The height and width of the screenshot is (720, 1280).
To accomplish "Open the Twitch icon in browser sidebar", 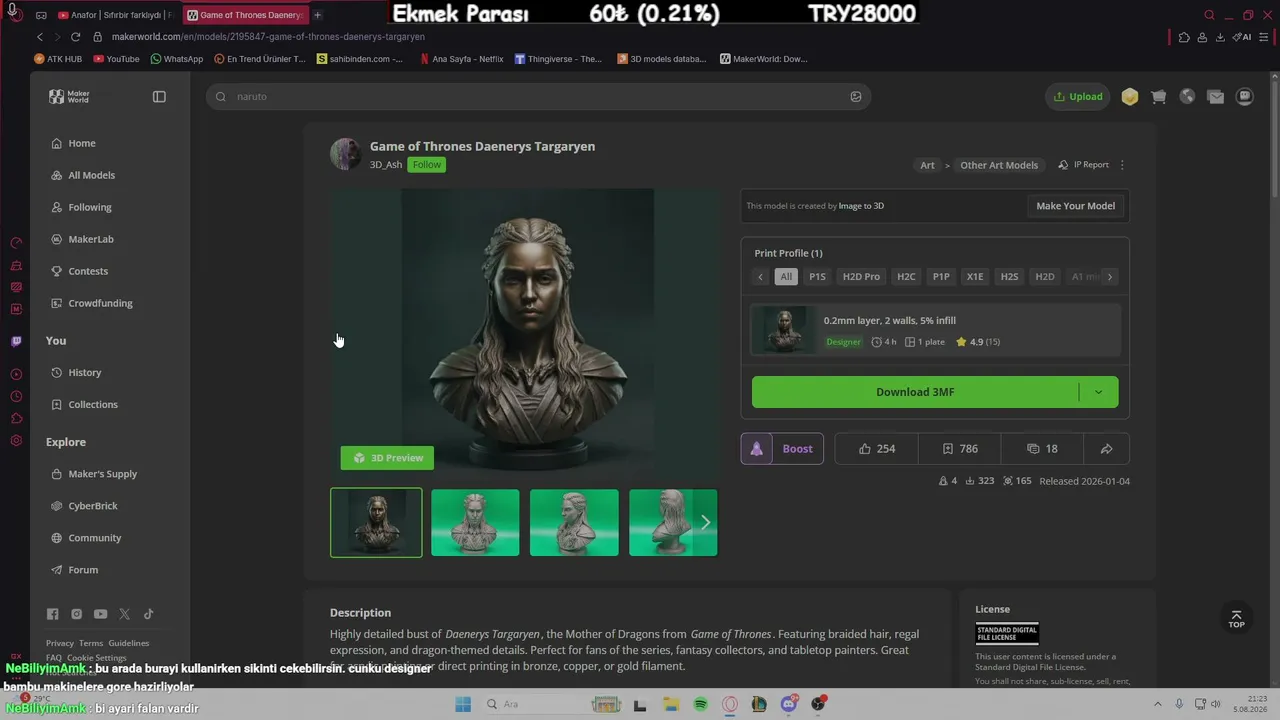I will [x=16, y=341].
